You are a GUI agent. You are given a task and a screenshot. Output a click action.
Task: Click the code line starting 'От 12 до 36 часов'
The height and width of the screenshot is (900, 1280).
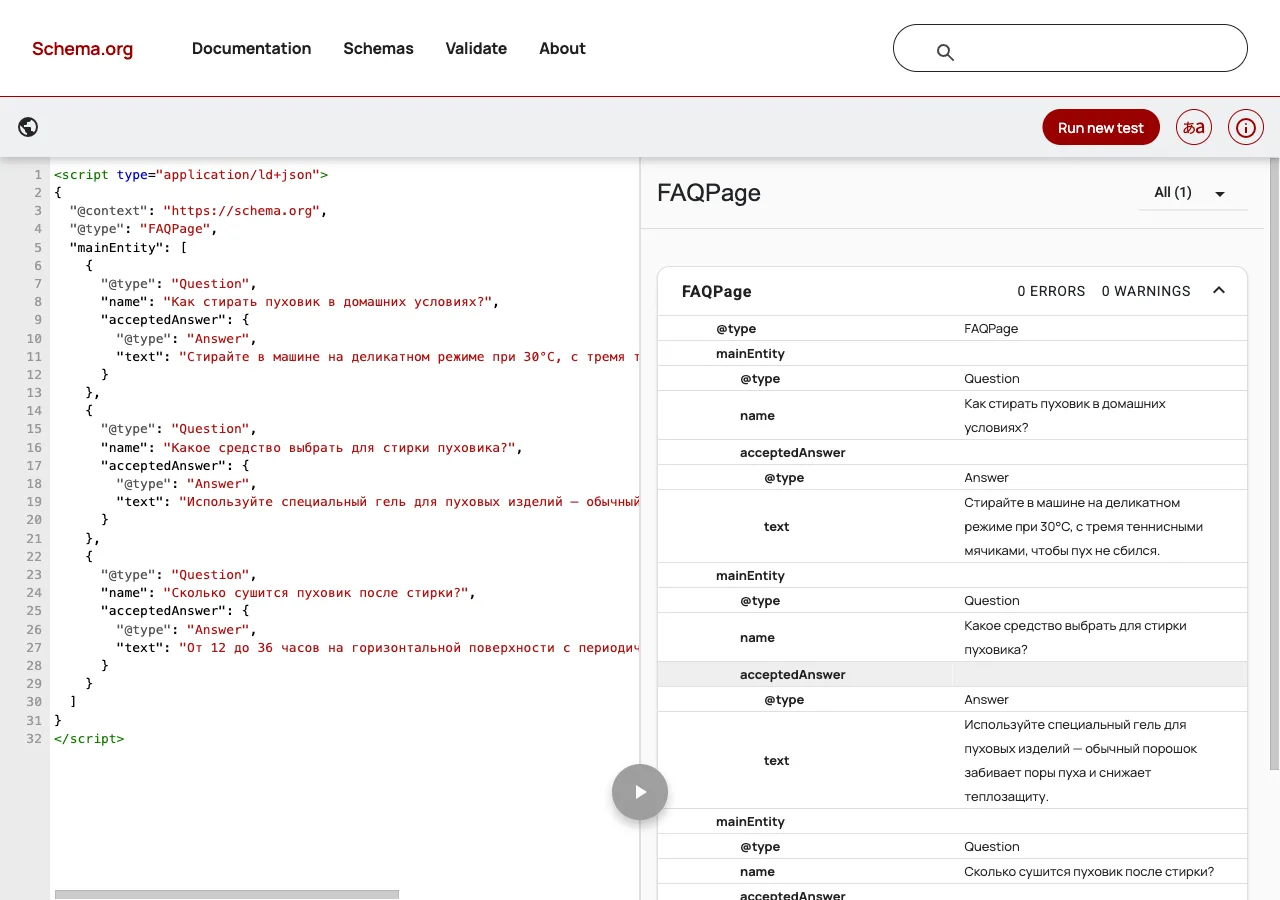coord(378,647)
